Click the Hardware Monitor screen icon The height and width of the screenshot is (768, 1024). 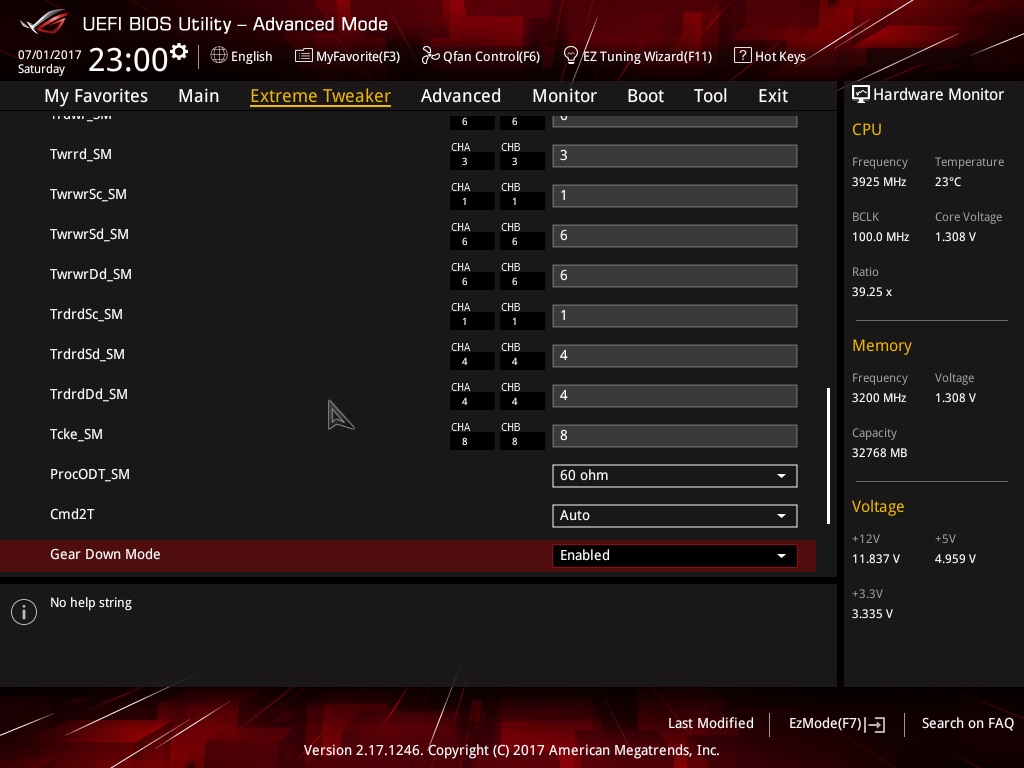coord(861,95)
